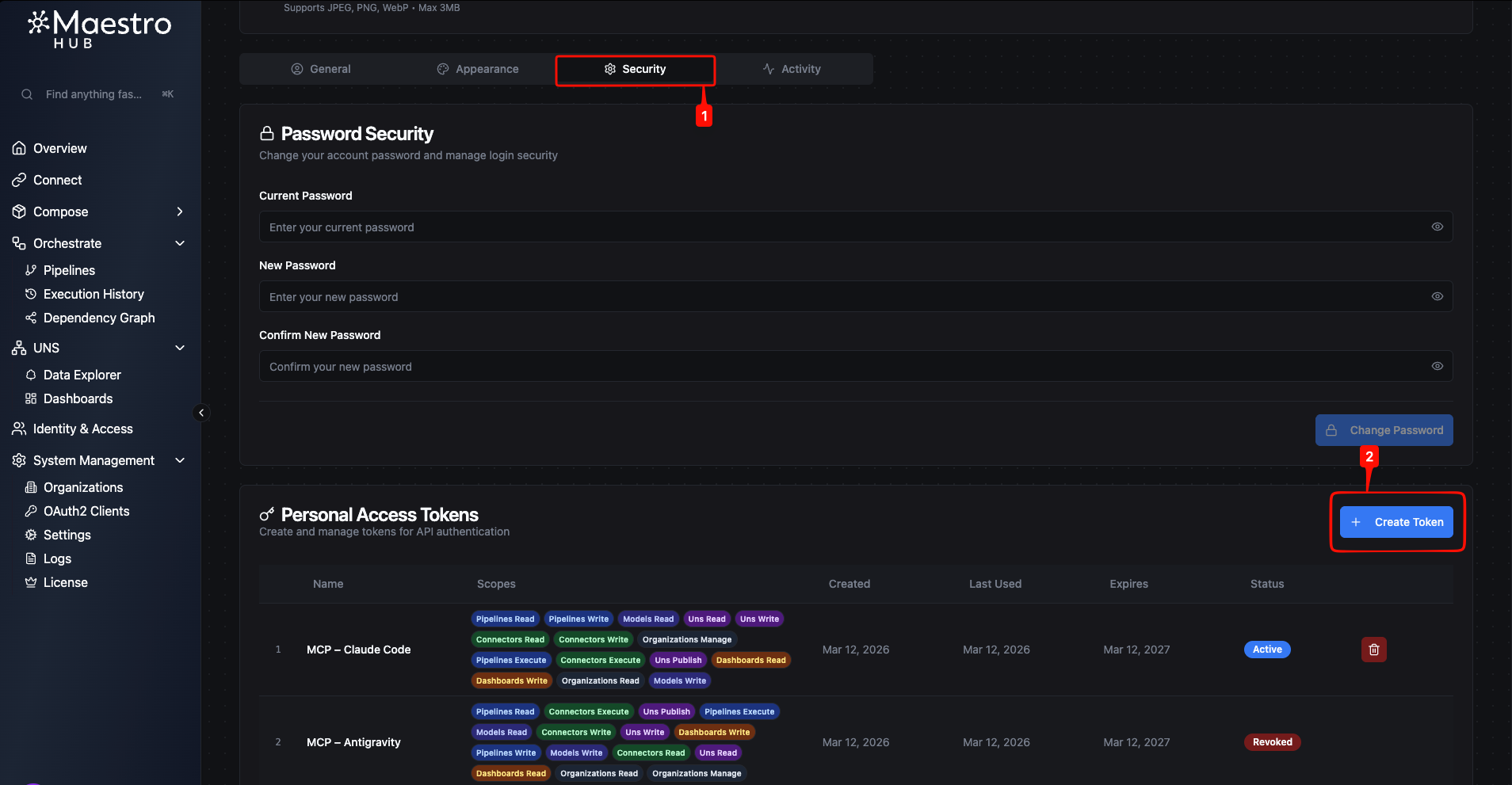1512x785 pixels.
Task: Switch to the Appearance tab
Action: [478, 69]
